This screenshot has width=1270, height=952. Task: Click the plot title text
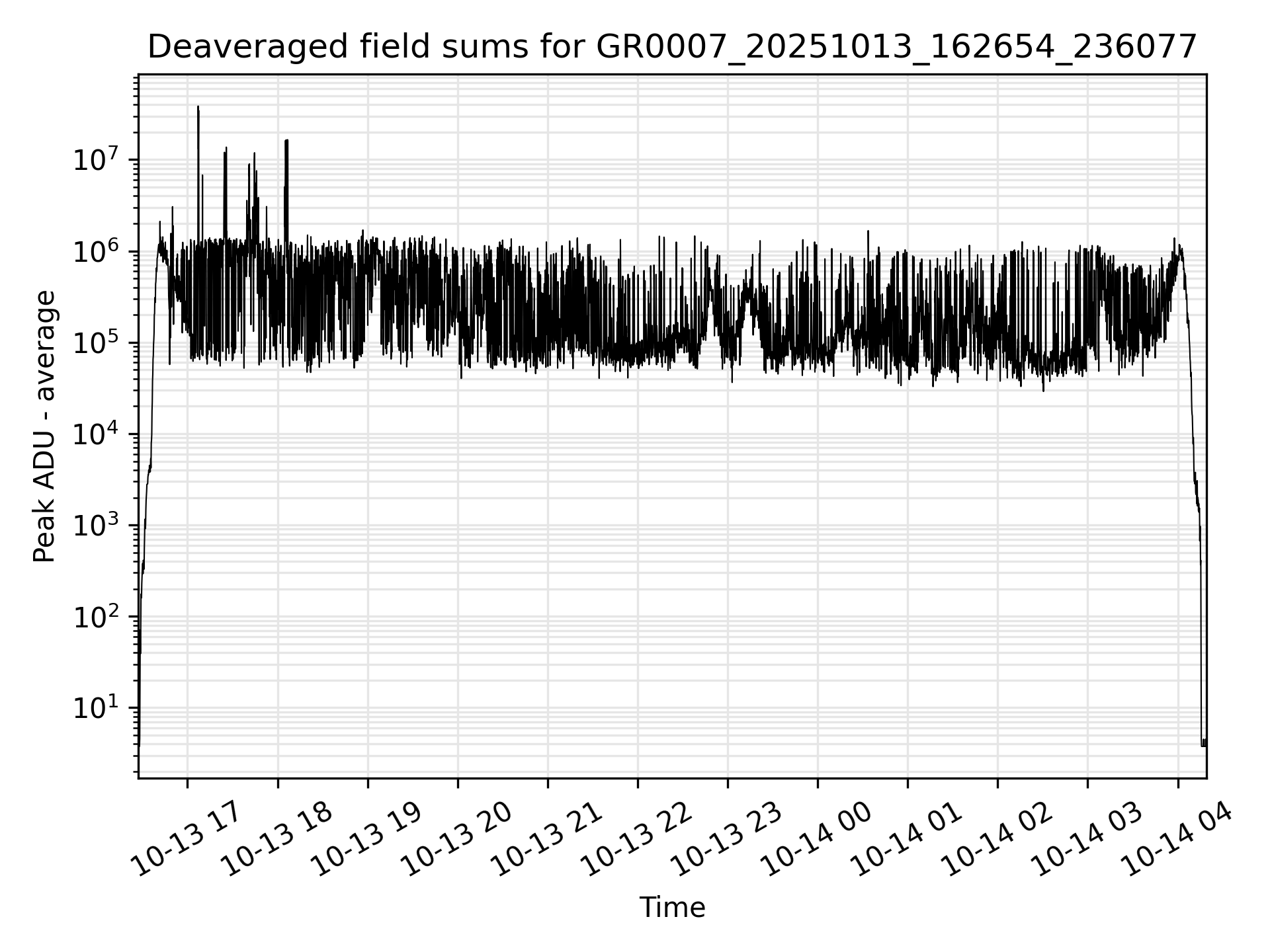(x=672, y=48)
